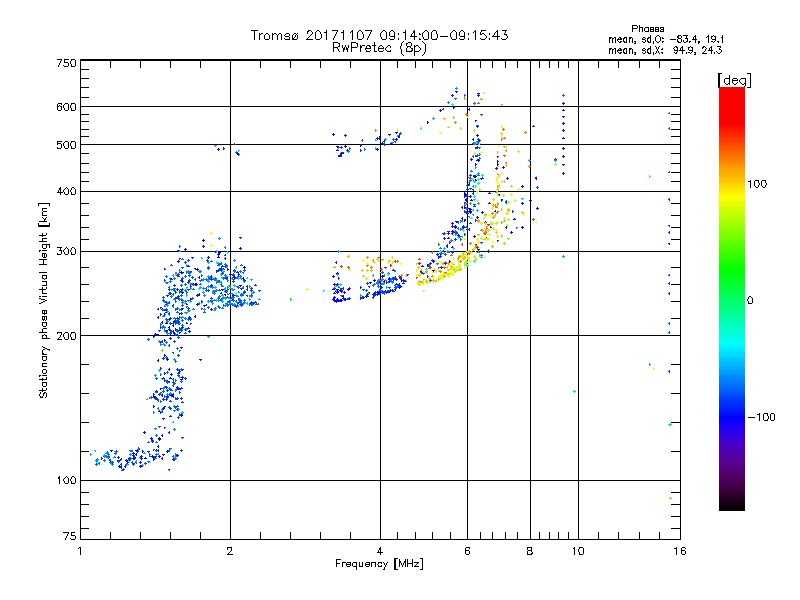Click the 'Frequency [MHz]' axis label
The height and width of the screenshot is (600, 800).
tap(379, 564)
